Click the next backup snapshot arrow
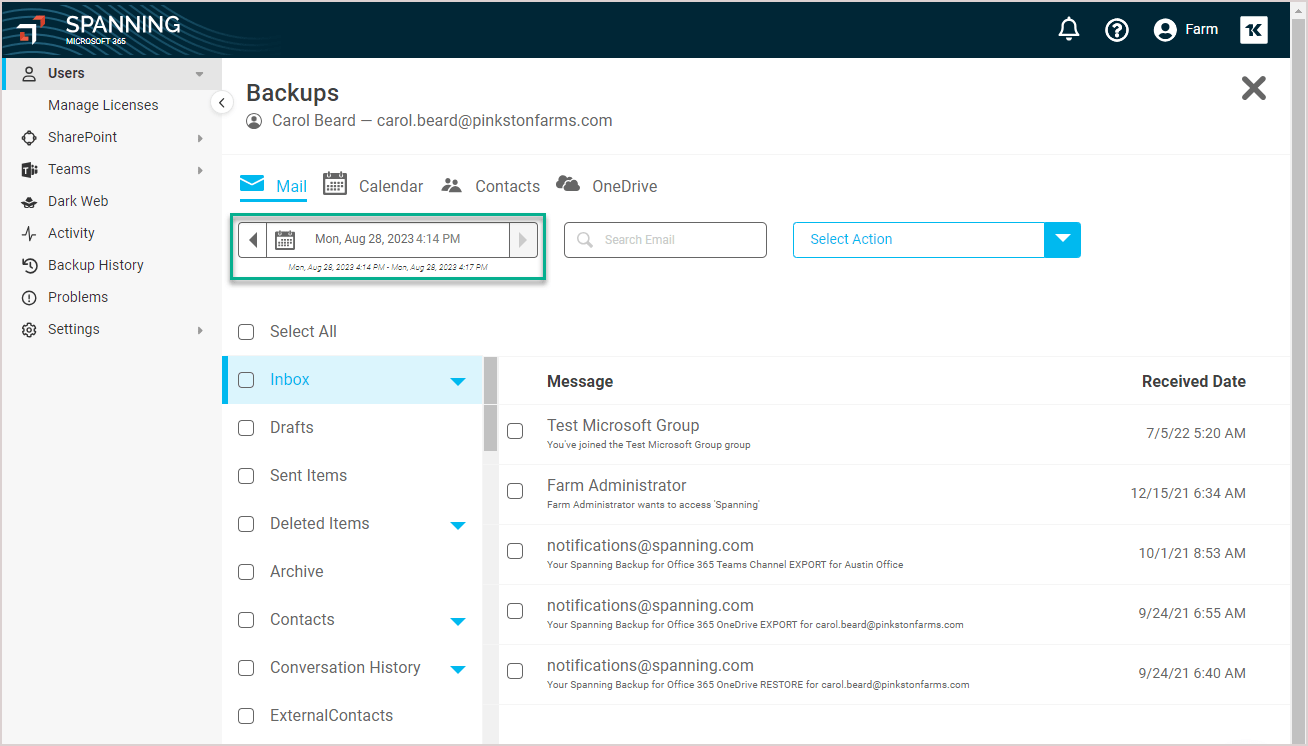 [522, 239]
